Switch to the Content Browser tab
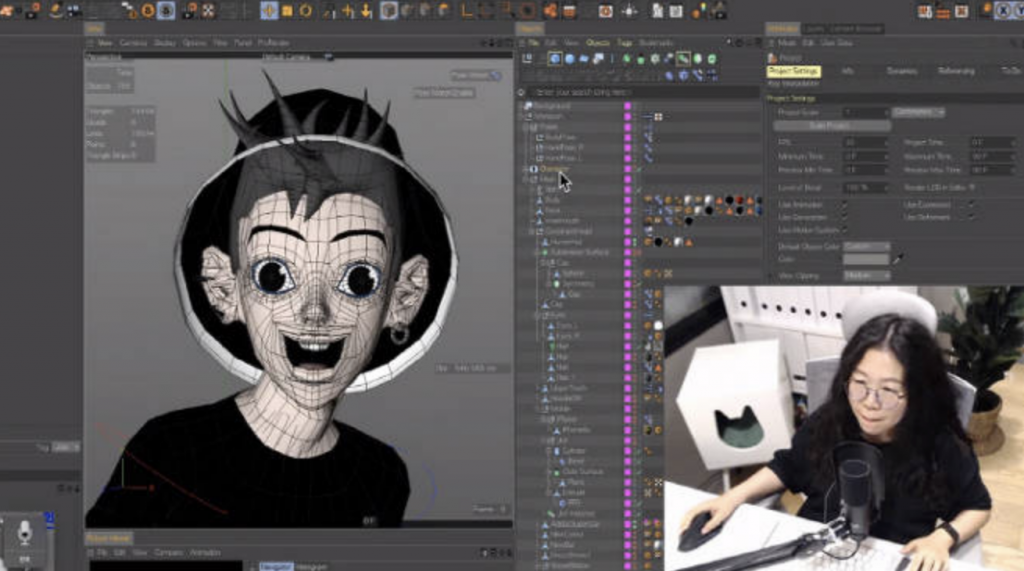The height and width of the screenshot is (571, 1024). pyautogui.click(x=856, y=29)
